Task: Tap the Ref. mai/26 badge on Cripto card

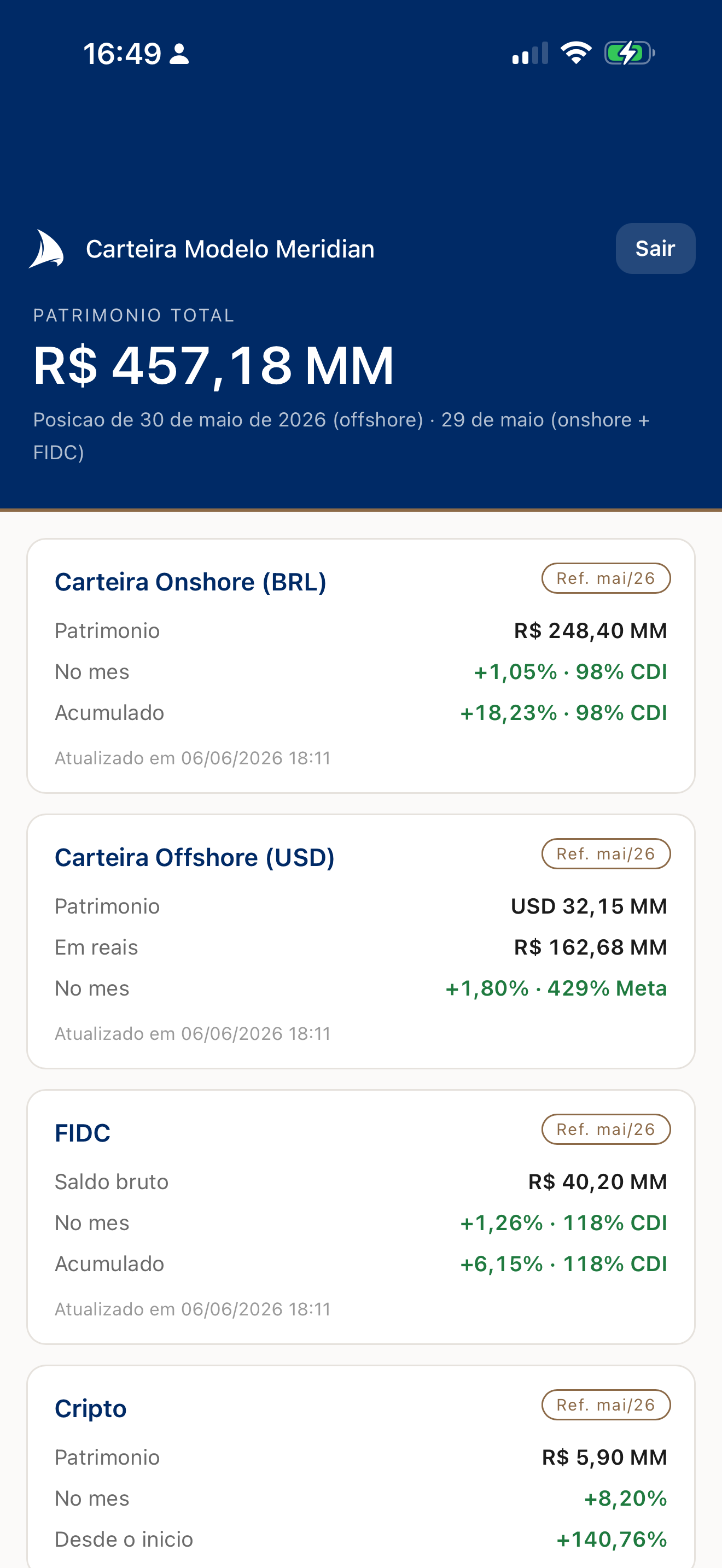Action: coord(605,1405)
